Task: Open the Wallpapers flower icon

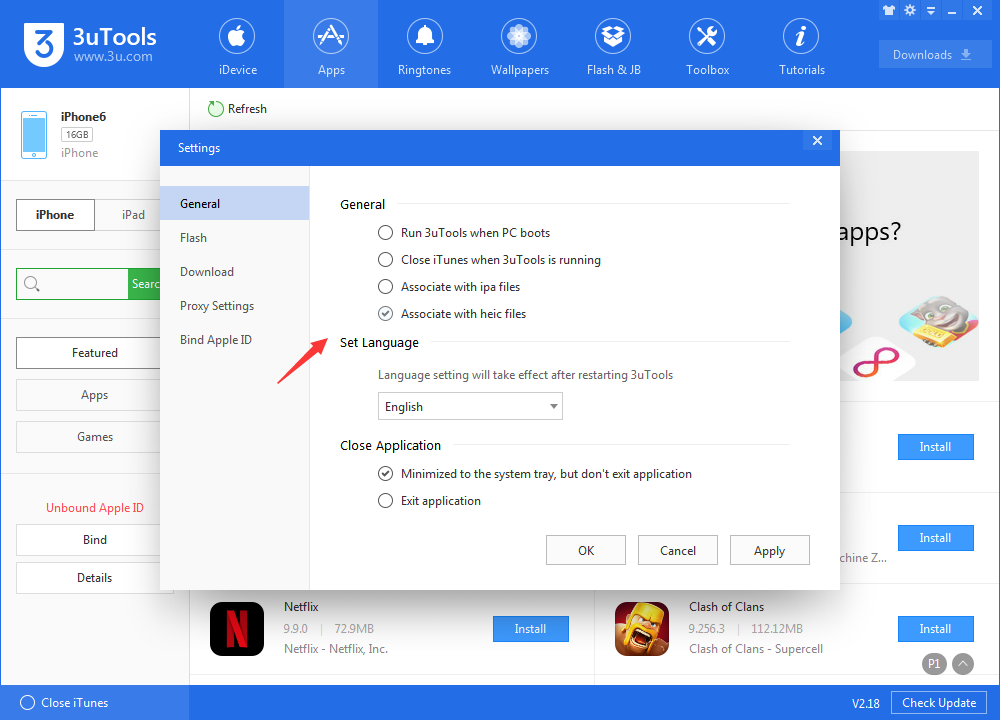Action: point(518,36)
